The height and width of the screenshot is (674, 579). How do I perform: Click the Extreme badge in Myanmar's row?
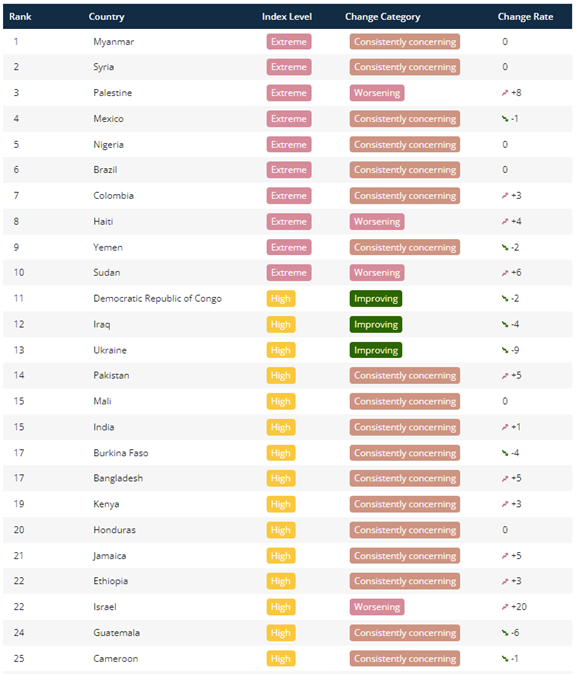coord(289,42)
